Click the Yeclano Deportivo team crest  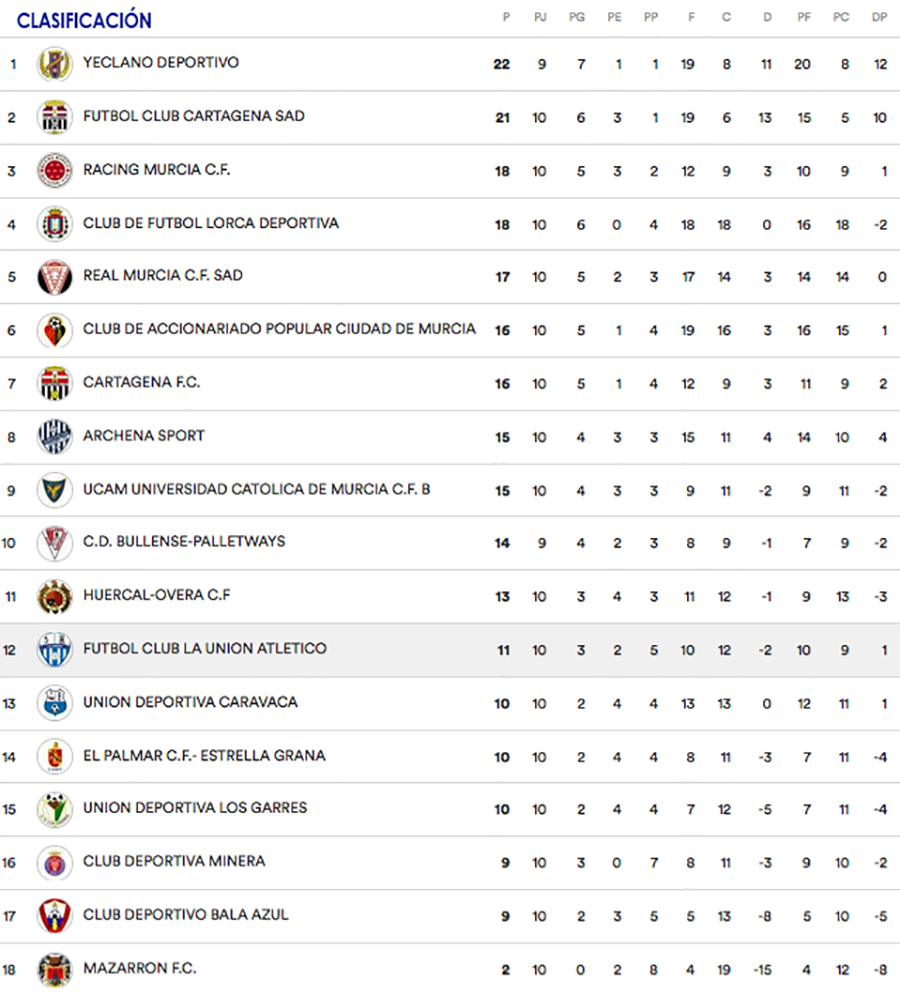[54, 64]
